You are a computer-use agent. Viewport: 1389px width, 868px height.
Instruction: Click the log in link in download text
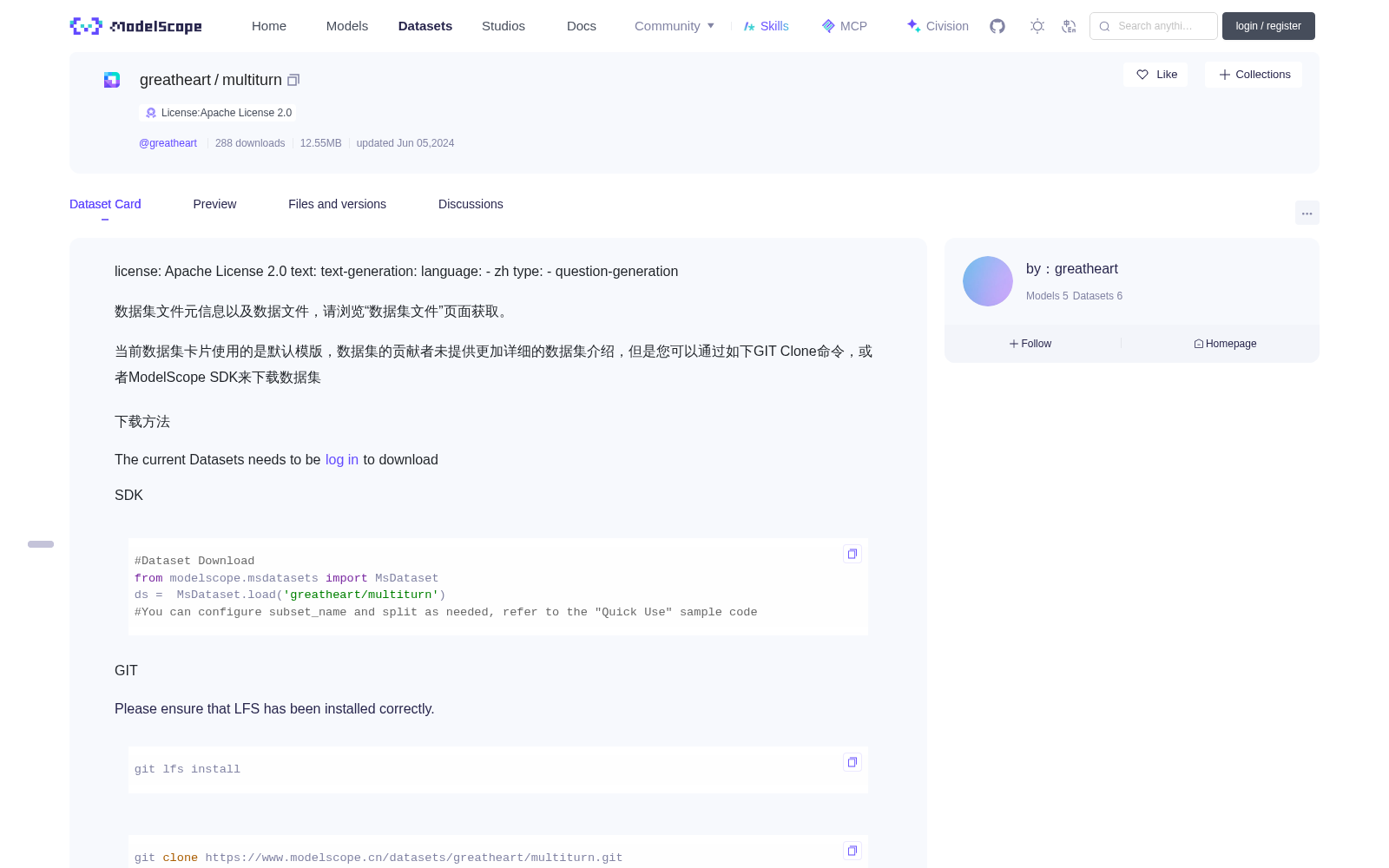342,460
